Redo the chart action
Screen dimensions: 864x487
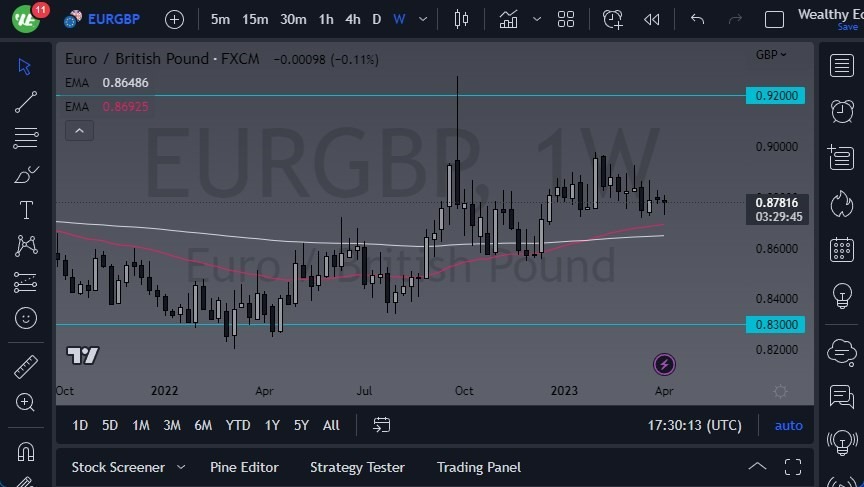tap(735, 19)
